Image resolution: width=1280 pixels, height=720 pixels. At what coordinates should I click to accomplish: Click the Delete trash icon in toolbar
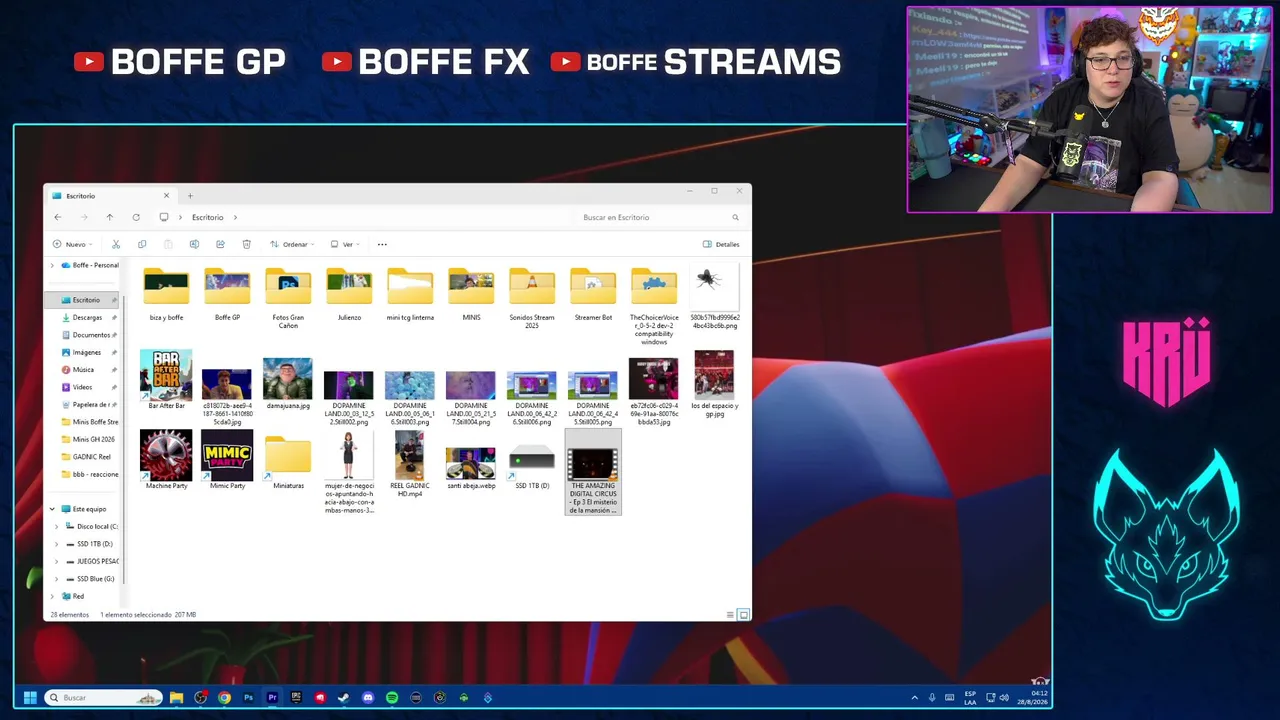[x=246, y=244]
